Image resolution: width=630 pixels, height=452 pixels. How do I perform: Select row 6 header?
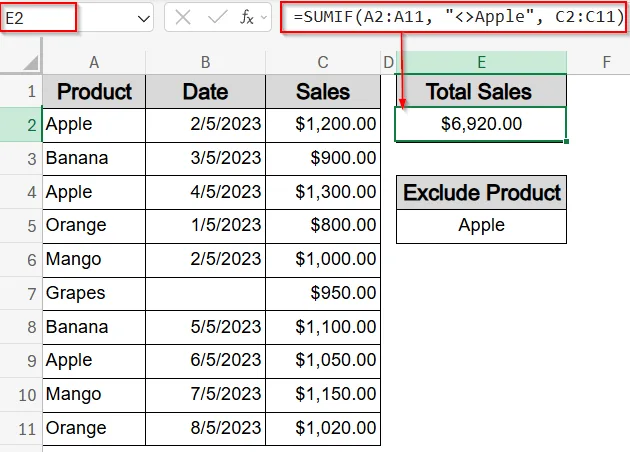point(21,260)
